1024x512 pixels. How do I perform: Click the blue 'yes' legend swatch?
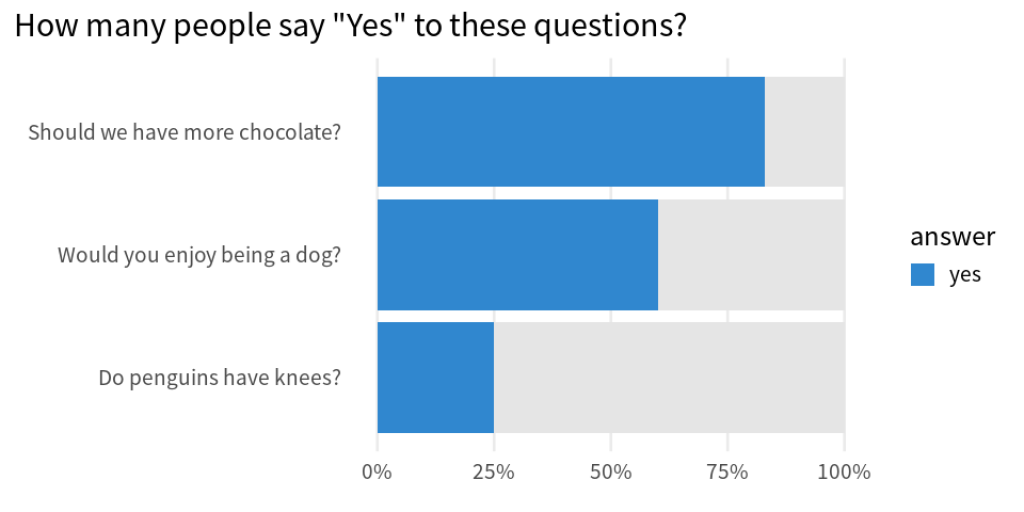coord(922,274)
